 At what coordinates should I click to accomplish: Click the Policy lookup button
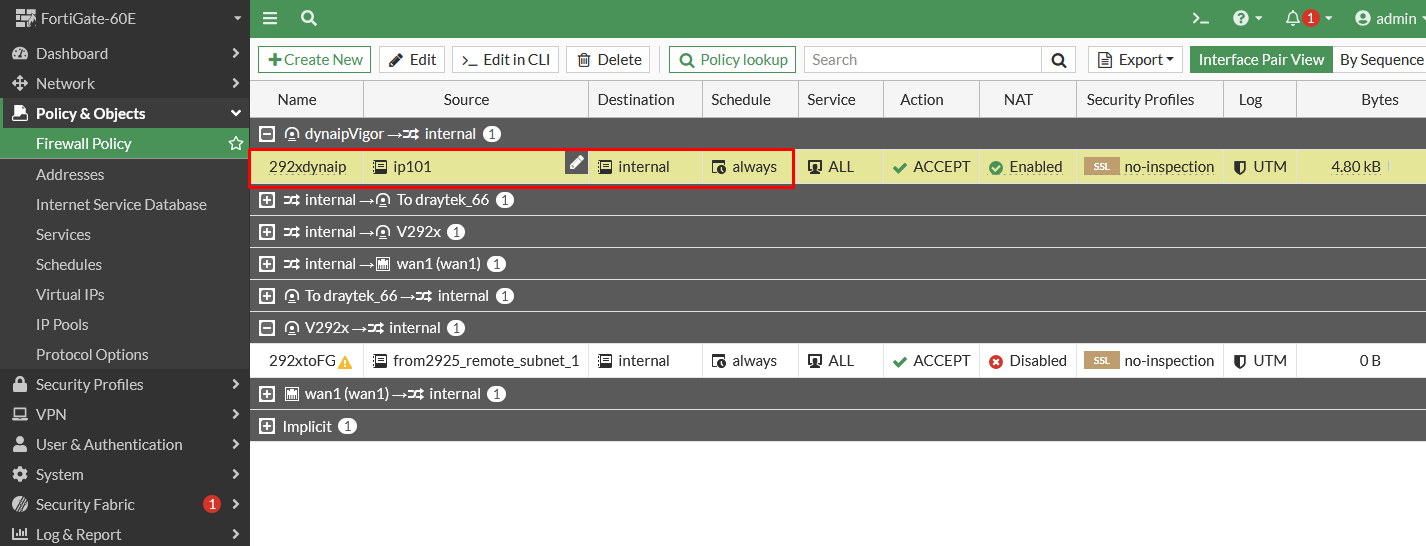coord(732,60)
